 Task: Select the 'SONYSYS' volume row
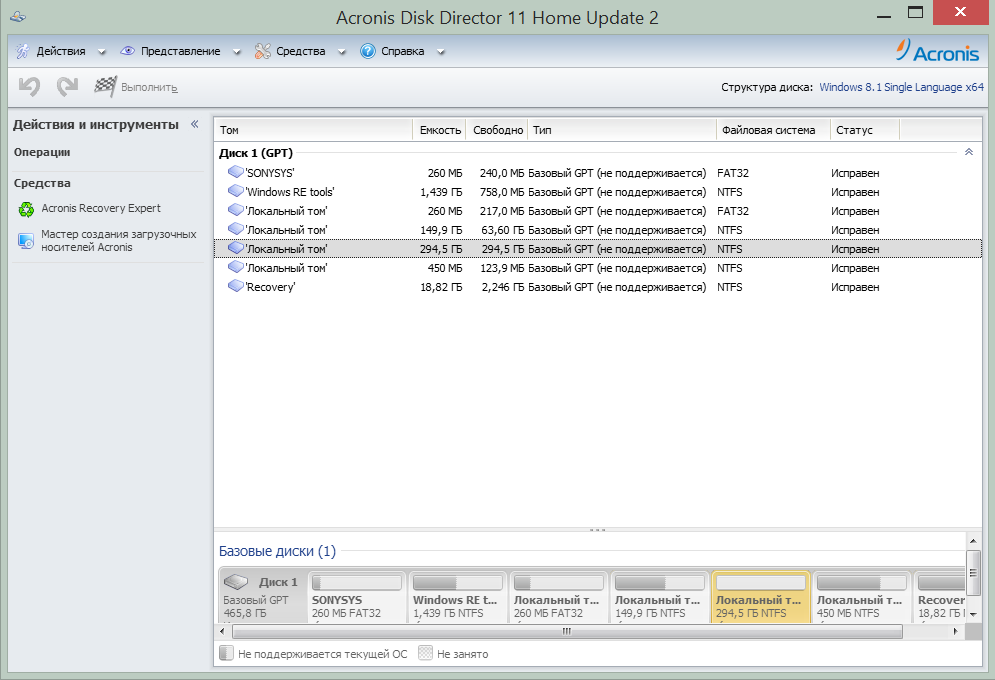[598, 173]
